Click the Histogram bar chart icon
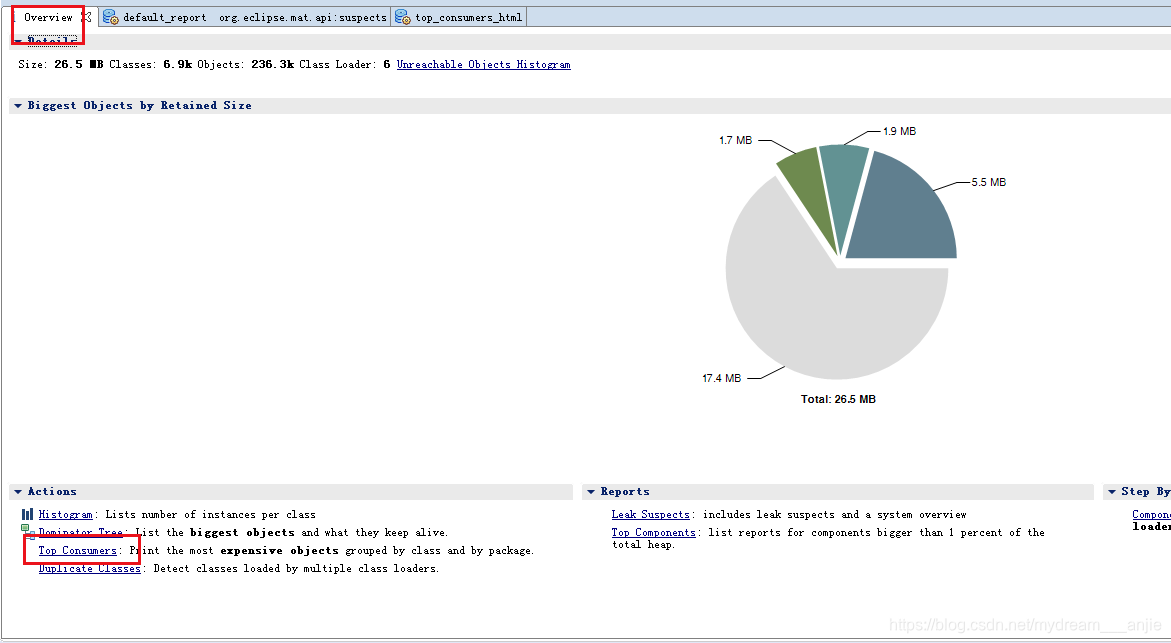Screen dimensions: 1171x643 (28, 514)
